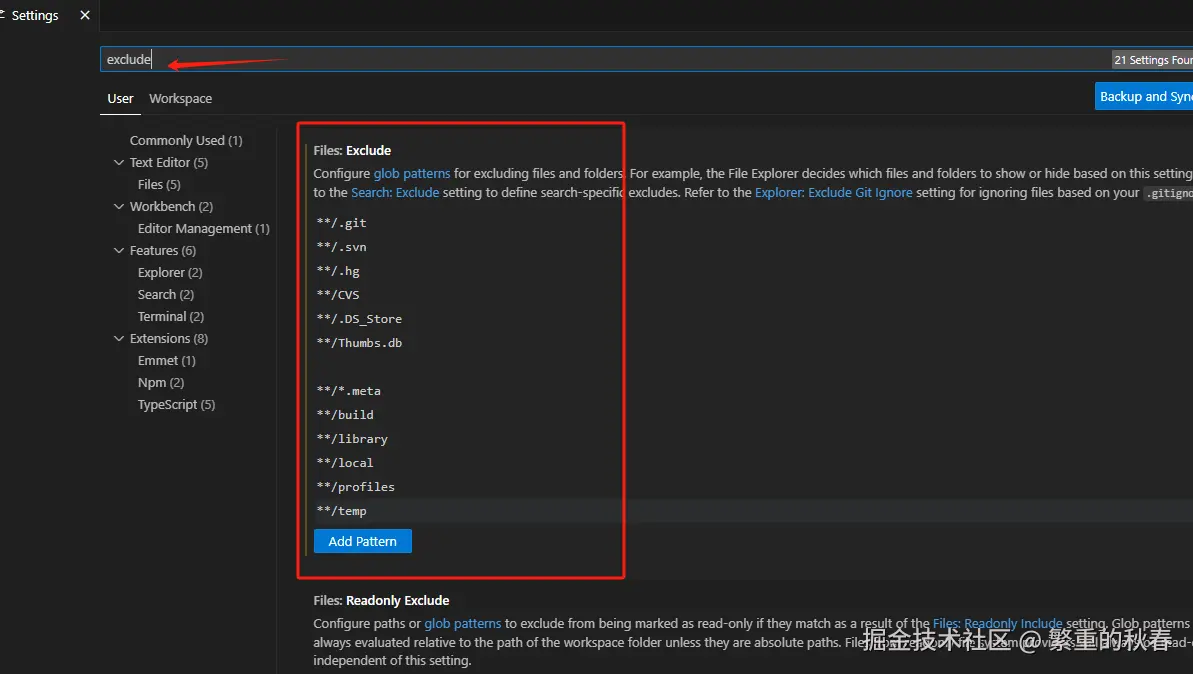Open Search (2) settings category

click(x=165, y=295)
